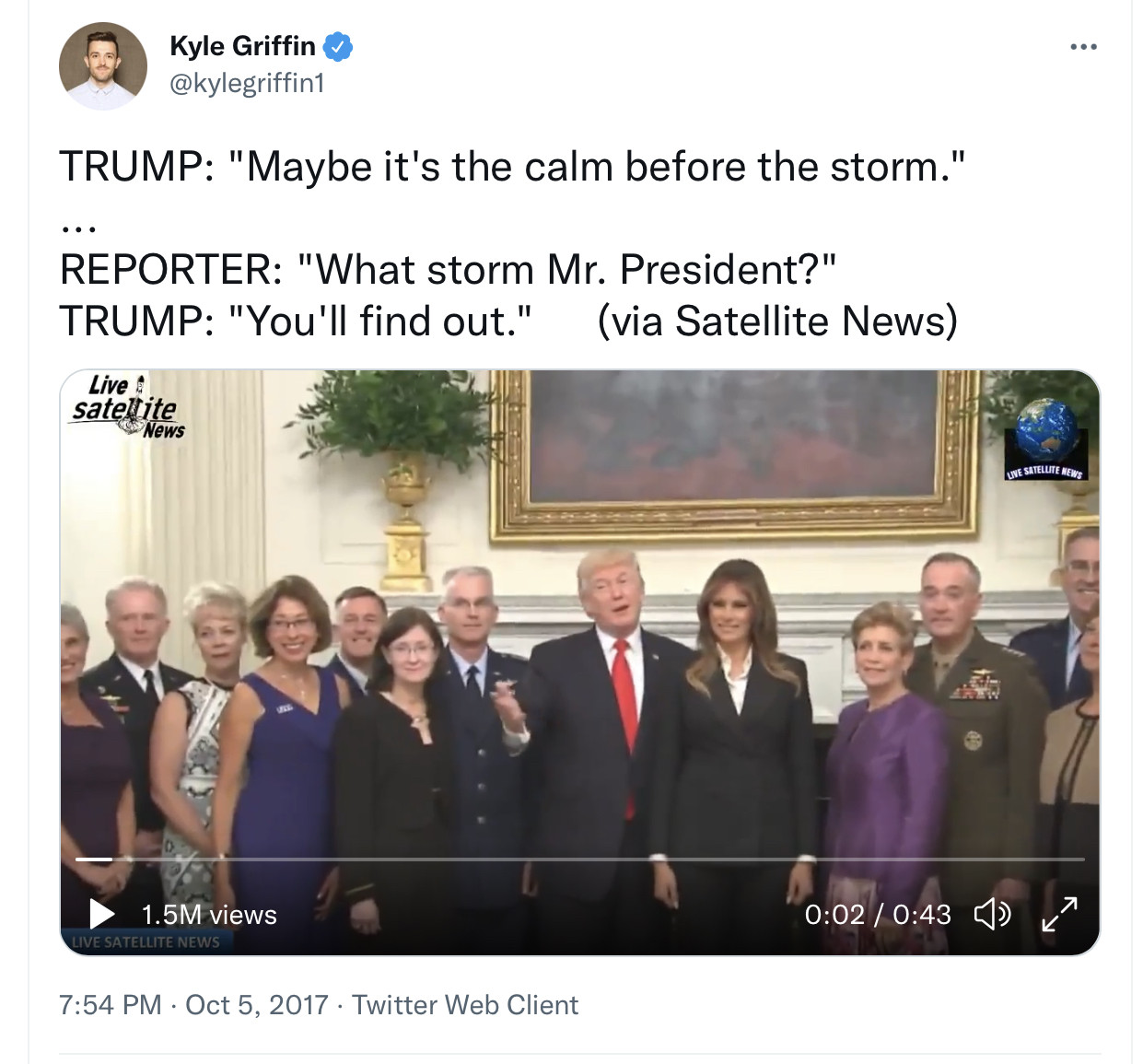Click the "(via Satellite News)" text
Screen dimensions: 1143x1064
pos(777,322)
